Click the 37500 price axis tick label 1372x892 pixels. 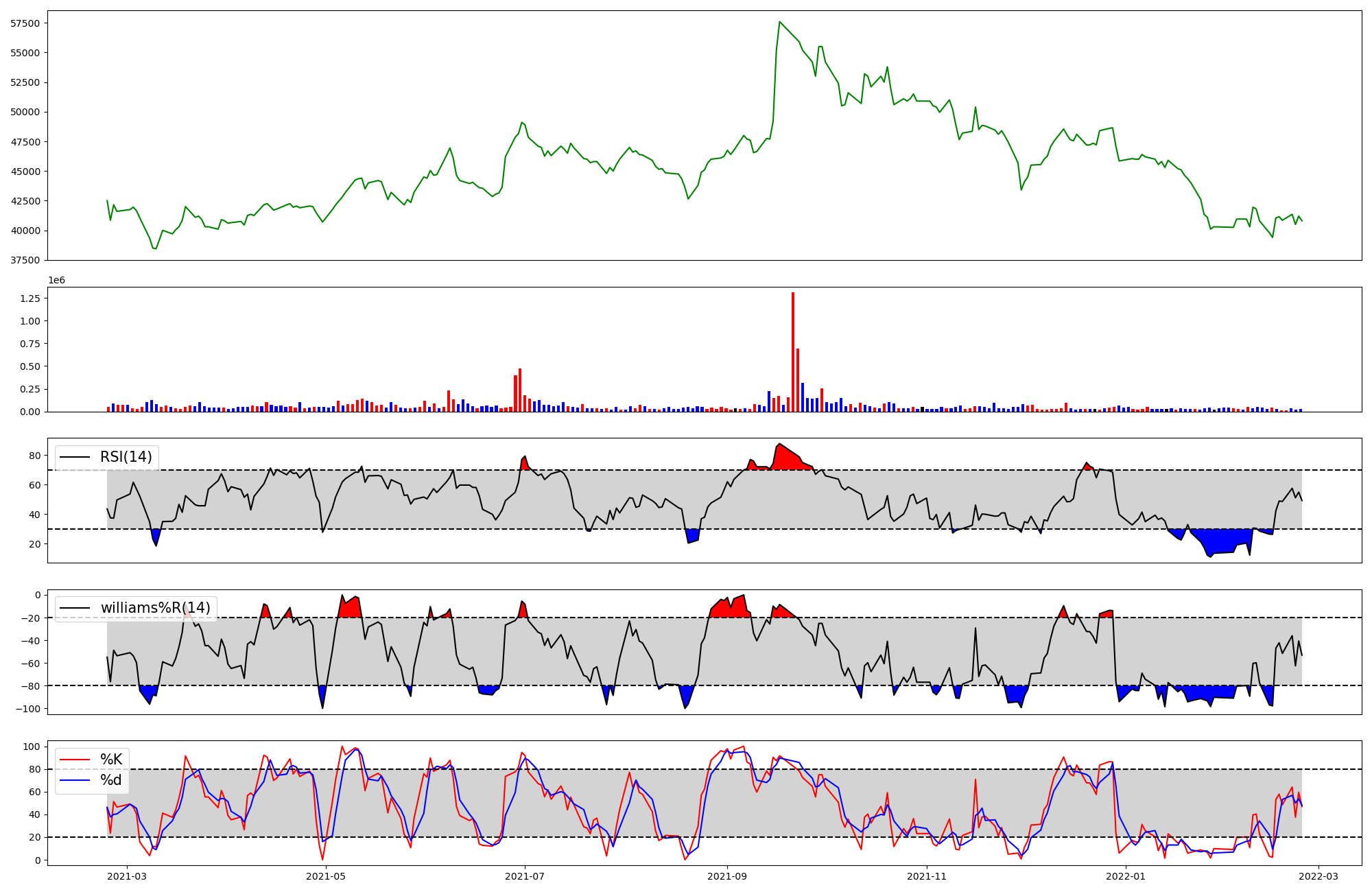click(25, 260)
